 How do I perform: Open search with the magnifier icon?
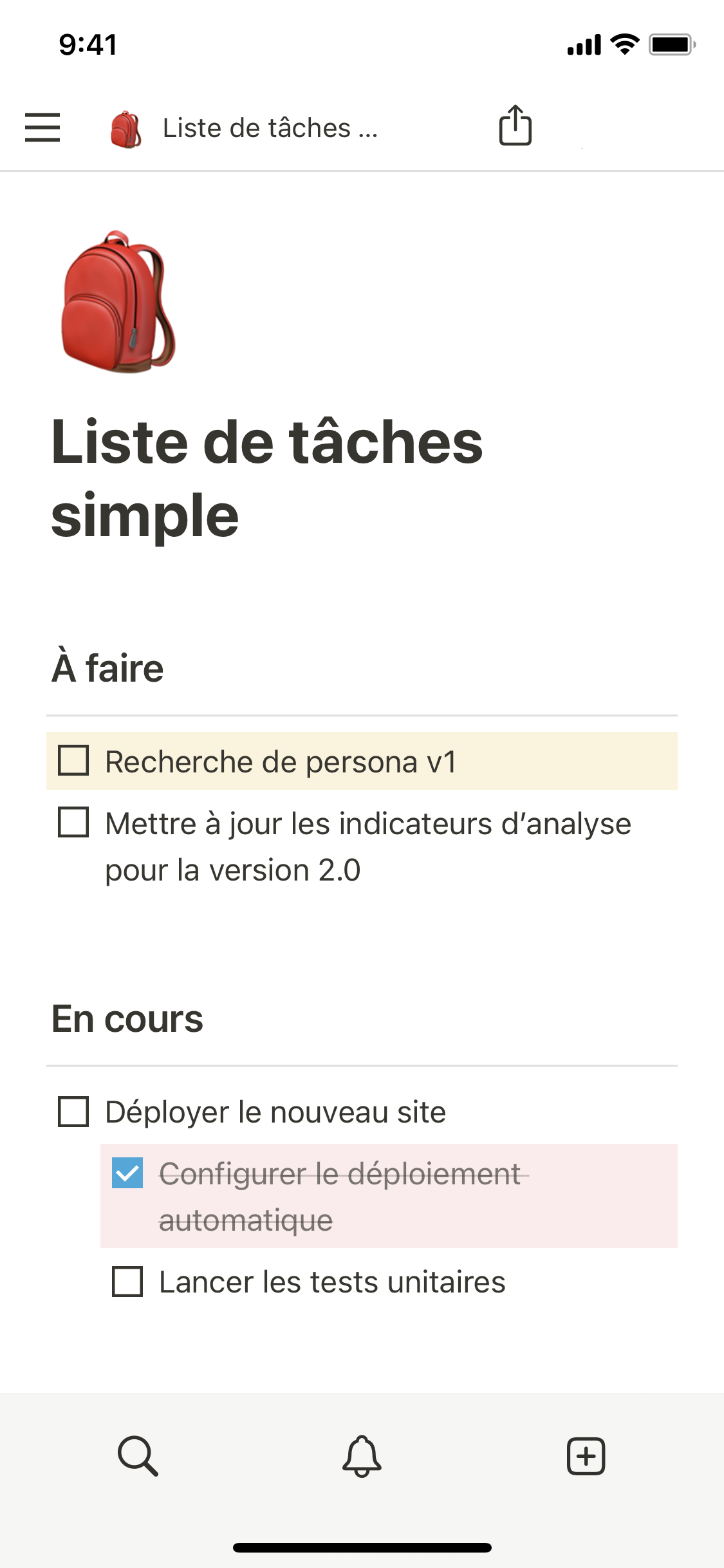[x=138, y=1455]
